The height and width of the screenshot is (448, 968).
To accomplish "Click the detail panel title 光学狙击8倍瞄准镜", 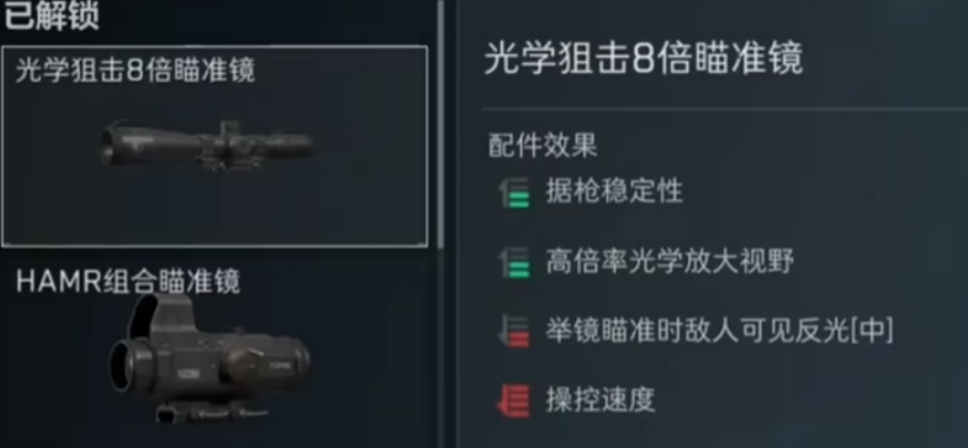I will click(x=643, y=59).
